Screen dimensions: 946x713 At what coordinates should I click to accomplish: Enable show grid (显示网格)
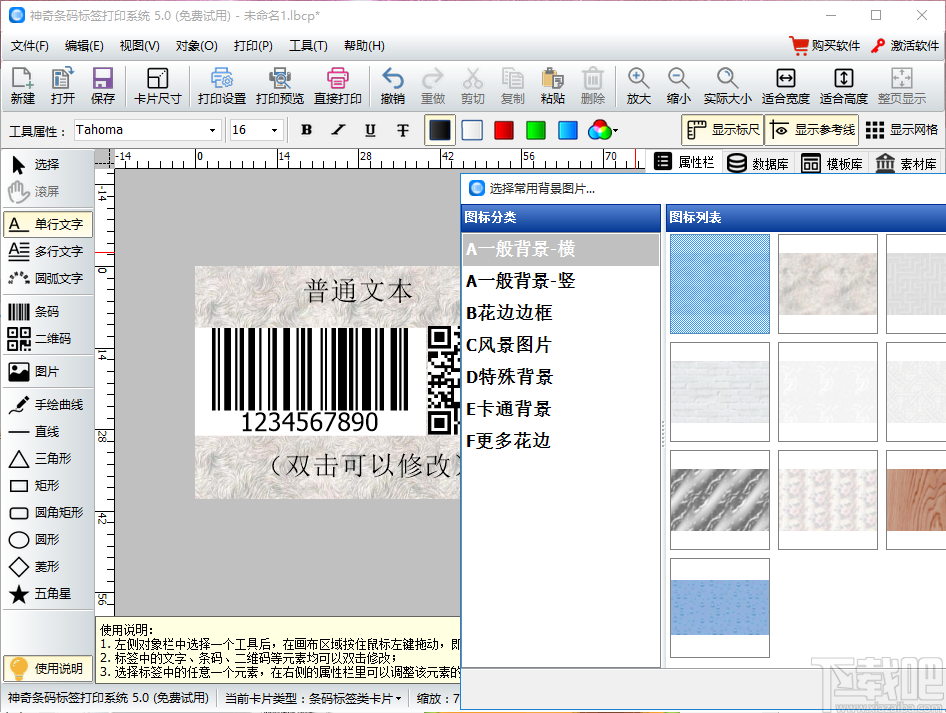coord(902,130)
